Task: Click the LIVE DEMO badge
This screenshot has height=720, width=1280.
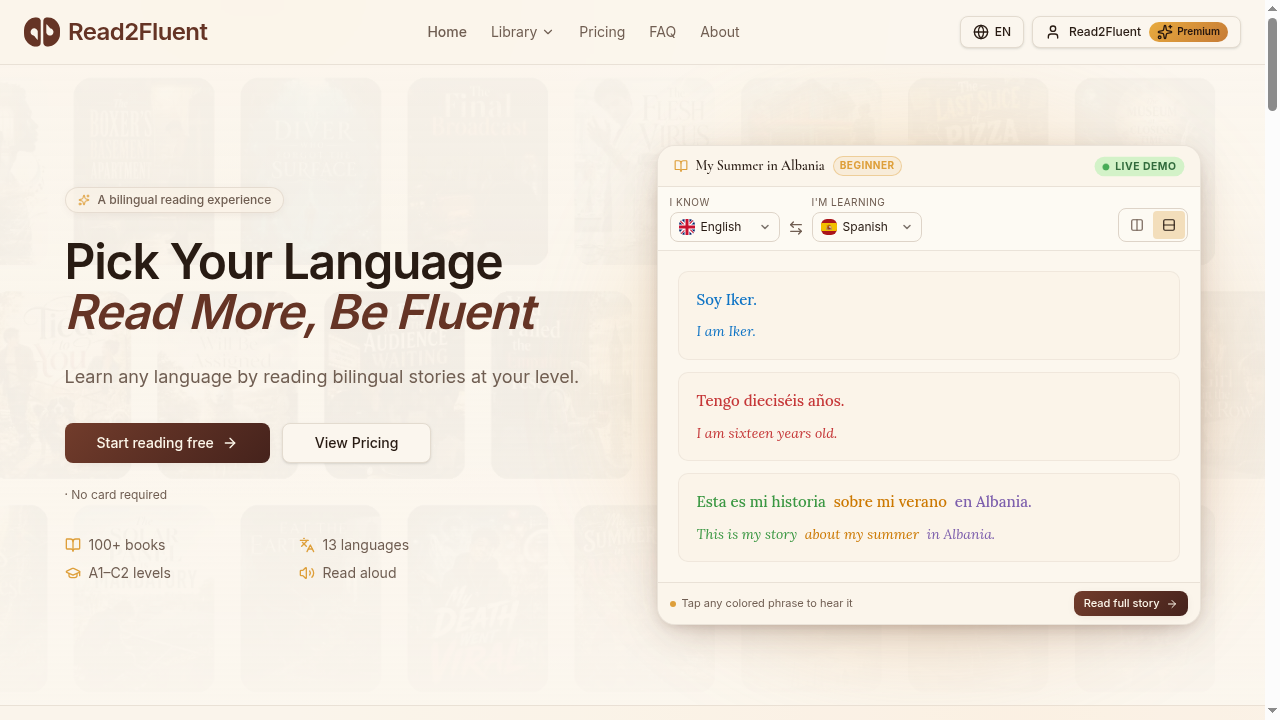Action: click(1139, 166)
